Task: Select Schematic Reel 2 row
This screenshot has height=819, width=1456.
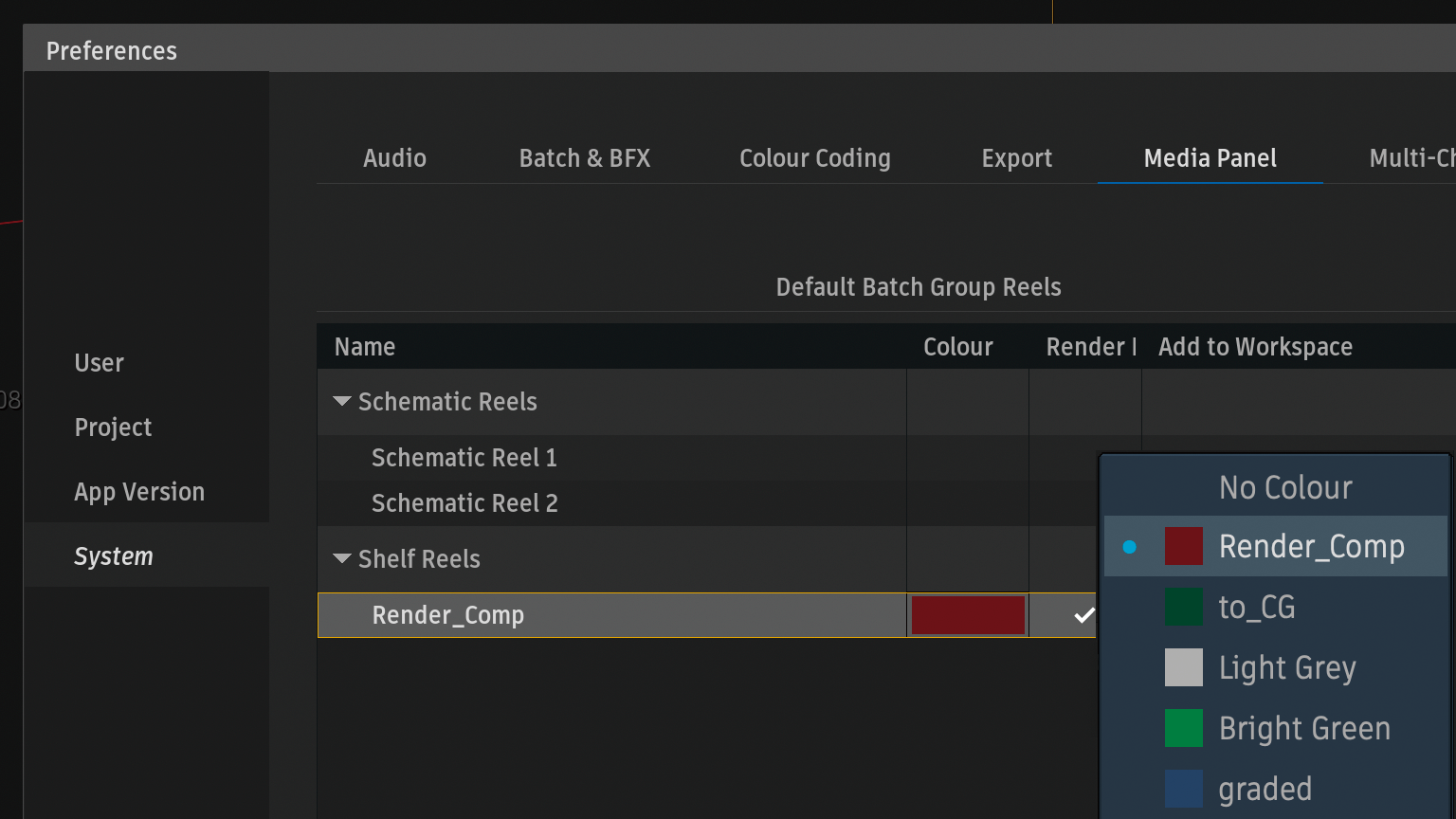Action: click(464, 503)
